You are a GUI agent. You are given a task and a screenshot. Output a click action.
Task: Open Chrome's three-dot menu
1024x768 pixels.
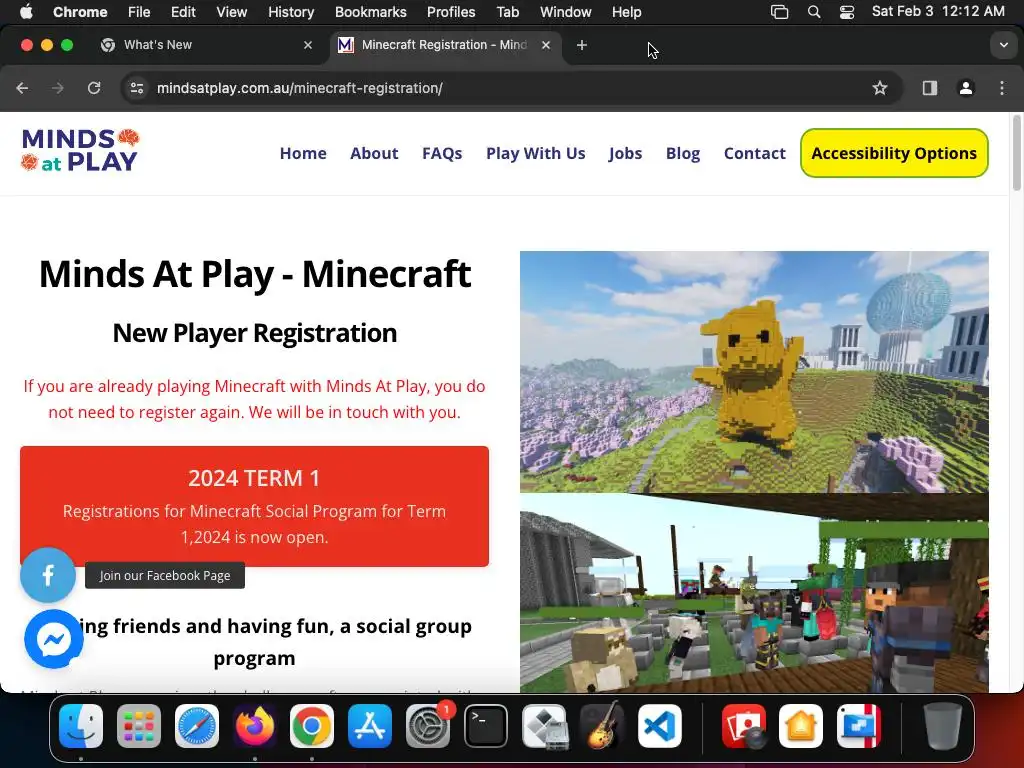(x=1002, y=88)
